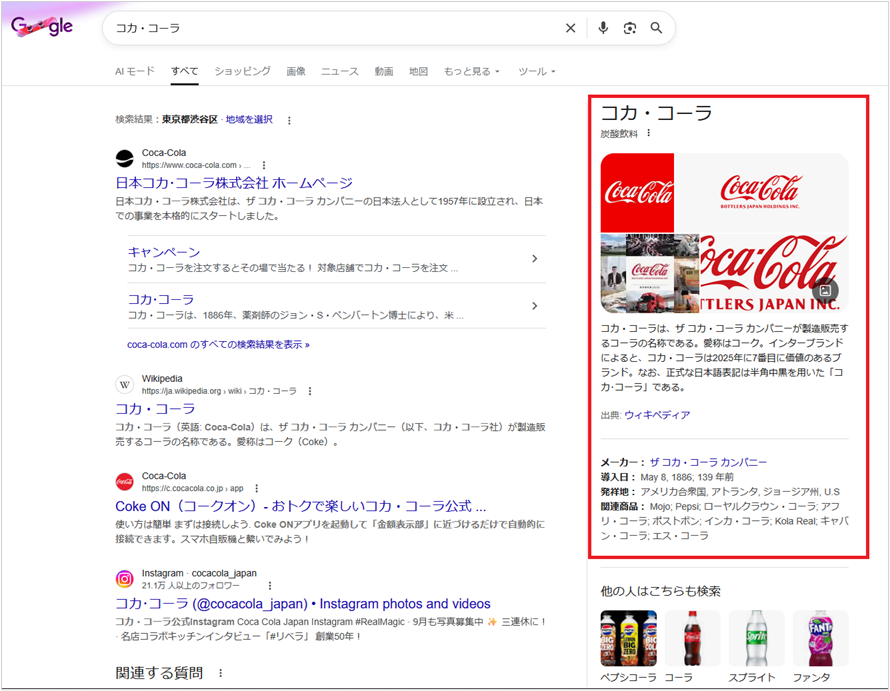Screen dimensions: 890x691
Task: Open more options beside 炭酸飲料 in knowledge panel
Action: click(648, 133)
